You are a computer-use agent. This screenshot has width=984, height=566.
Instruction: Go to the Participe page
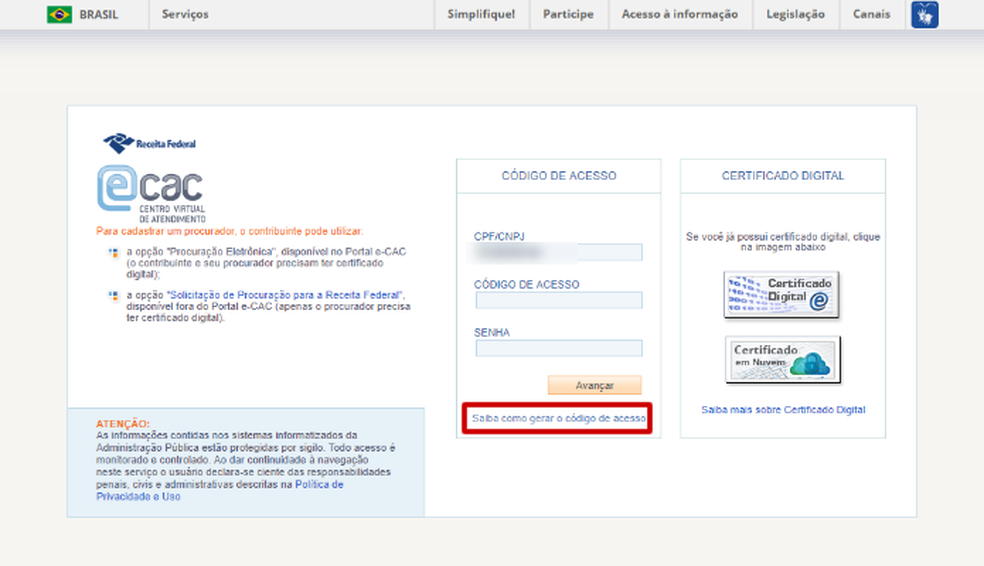coord(568,15)
